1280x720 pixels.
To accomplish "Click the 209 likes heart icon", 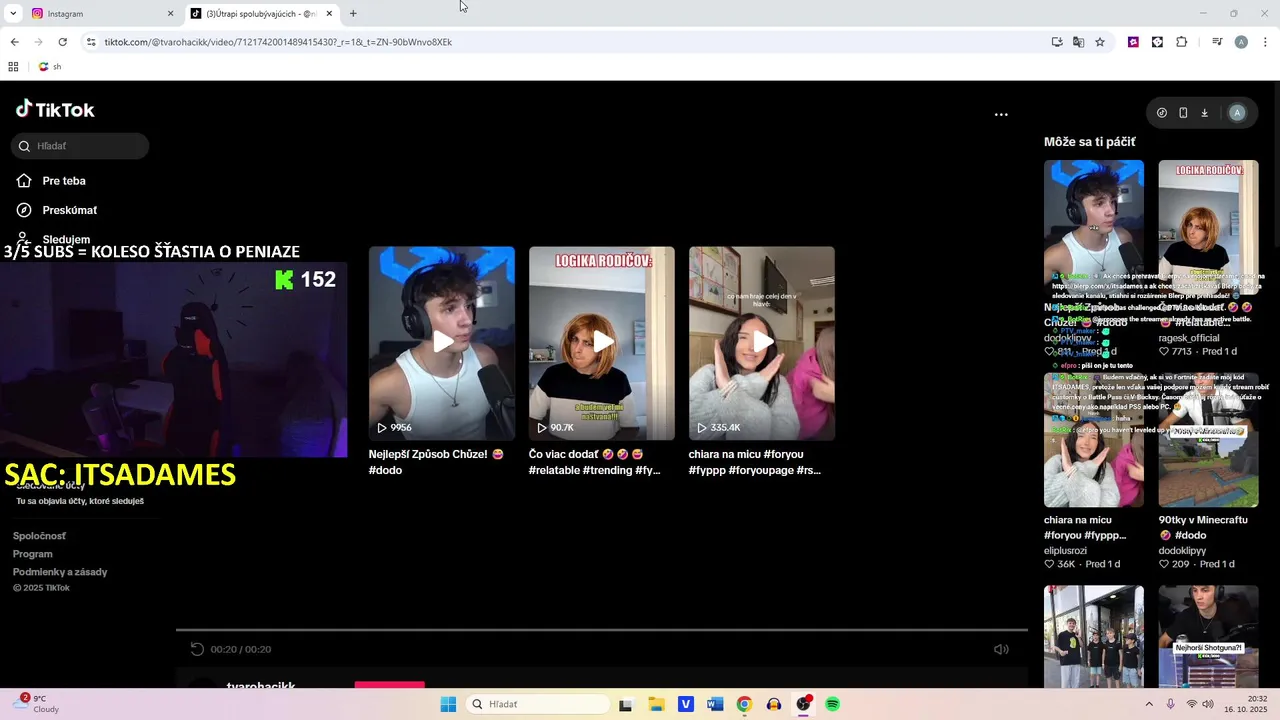I will click(x=1164, y=564).
